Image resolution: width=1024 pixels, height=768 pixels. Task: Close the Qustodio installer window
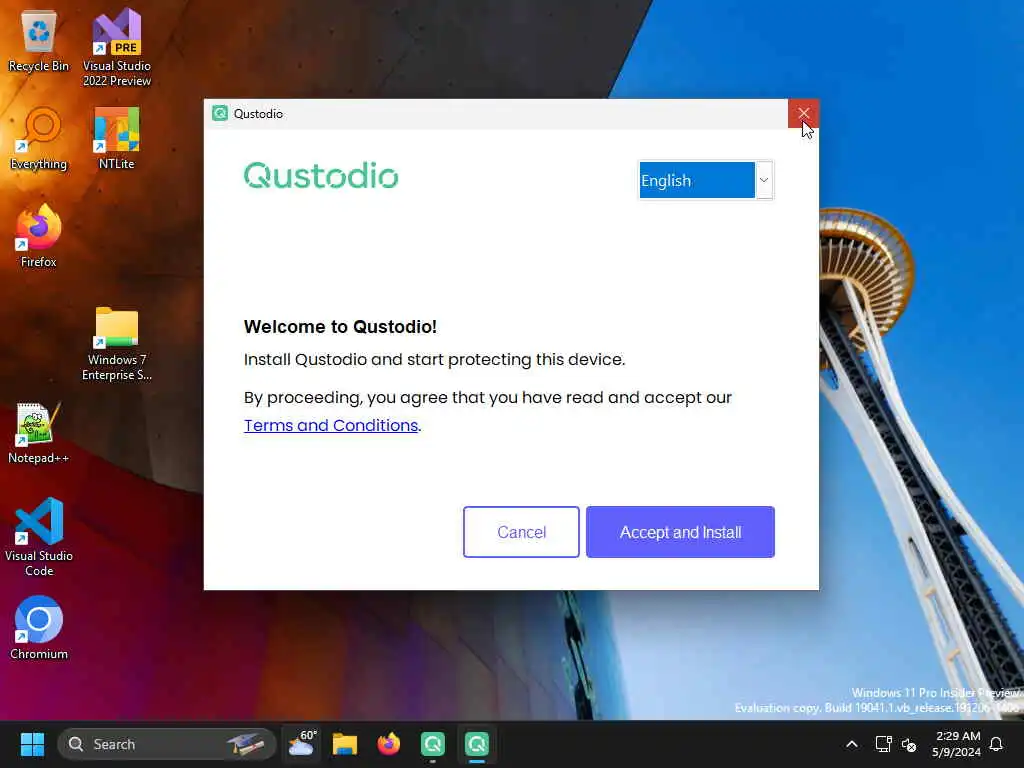803,114
